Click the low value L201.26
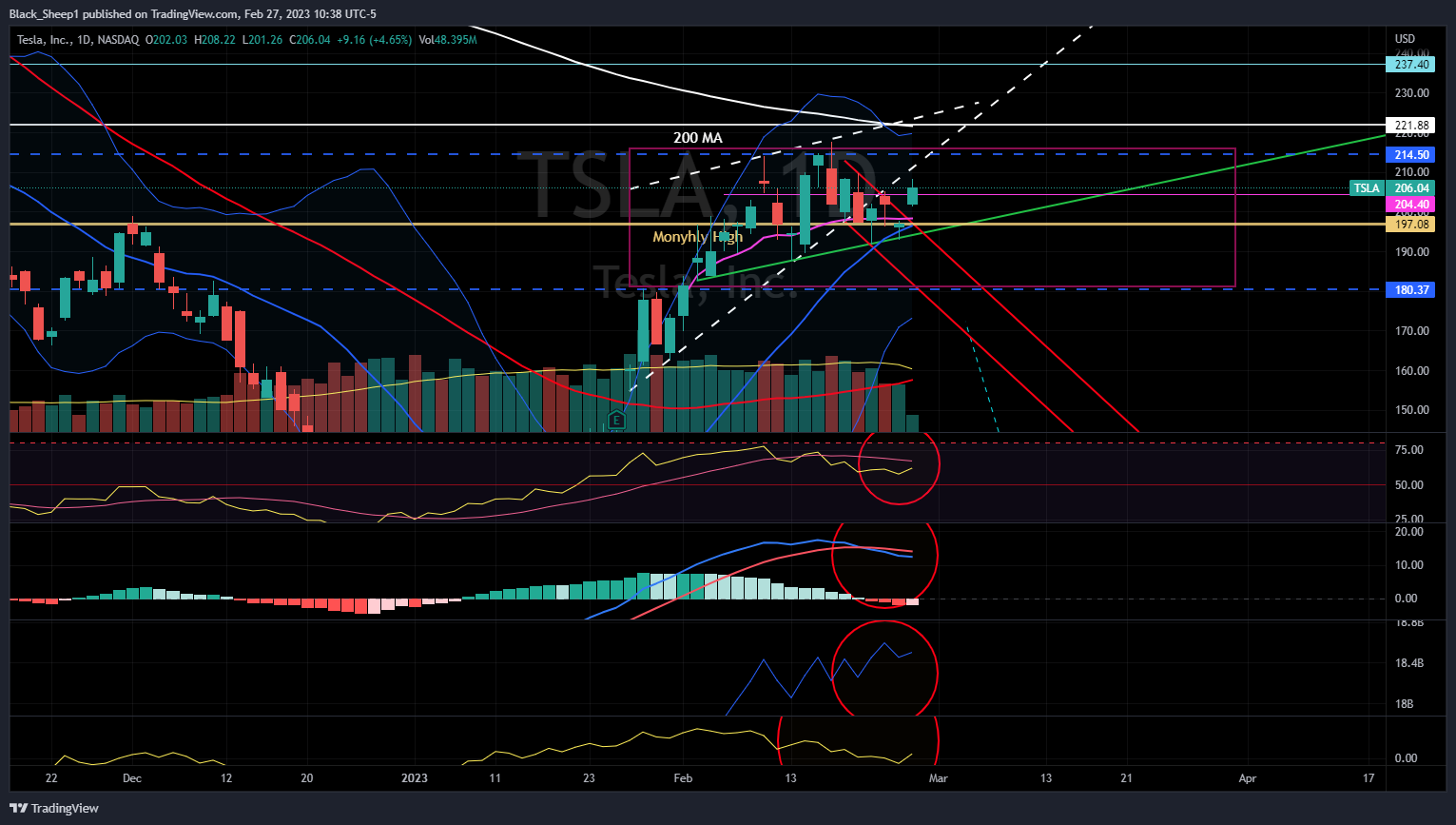The image size is (1456, 825). click(262, 40)
